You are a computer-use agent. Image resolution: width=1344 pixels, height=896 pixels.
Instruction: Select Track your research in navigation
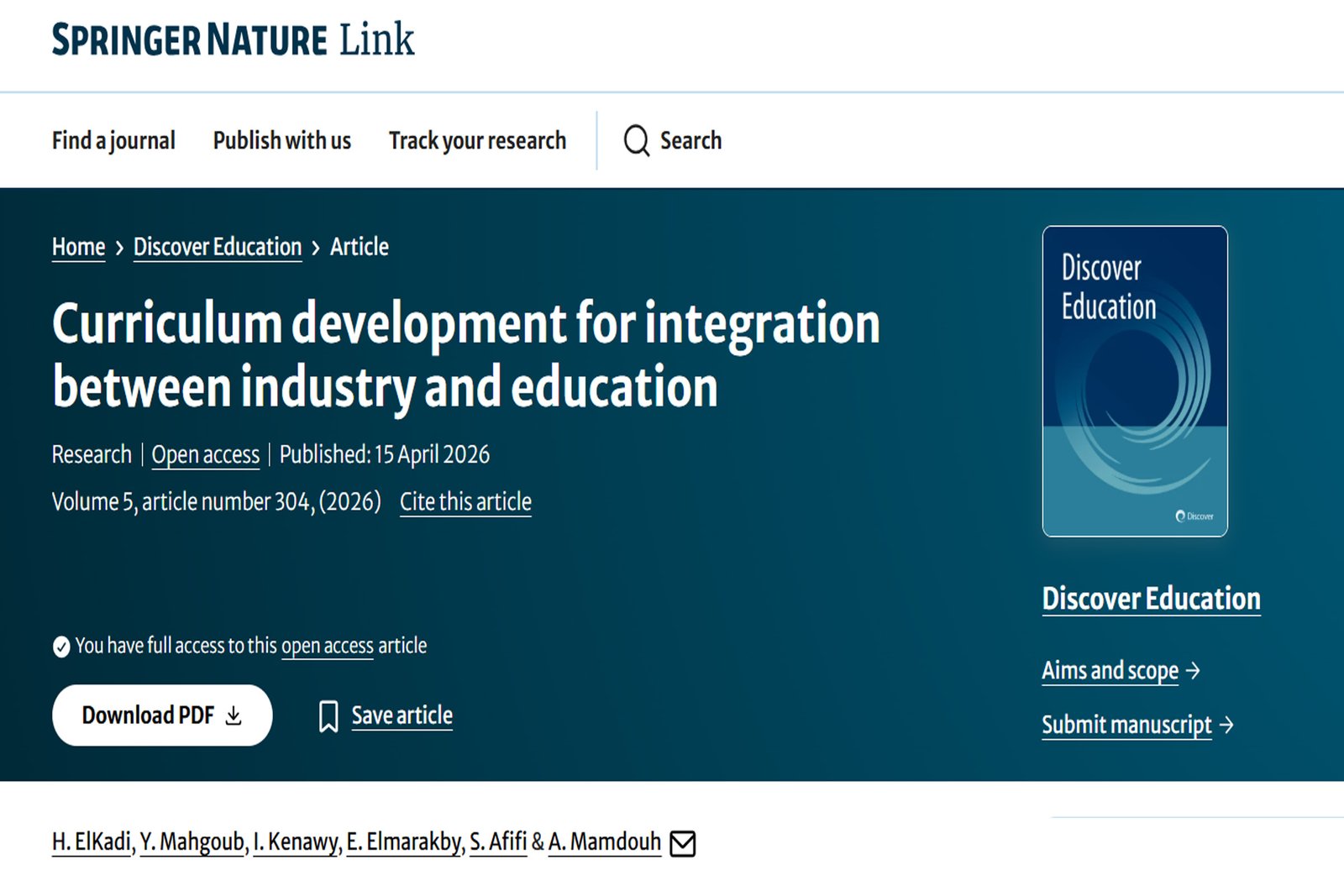pyautogui.click(x=477, y=140)
